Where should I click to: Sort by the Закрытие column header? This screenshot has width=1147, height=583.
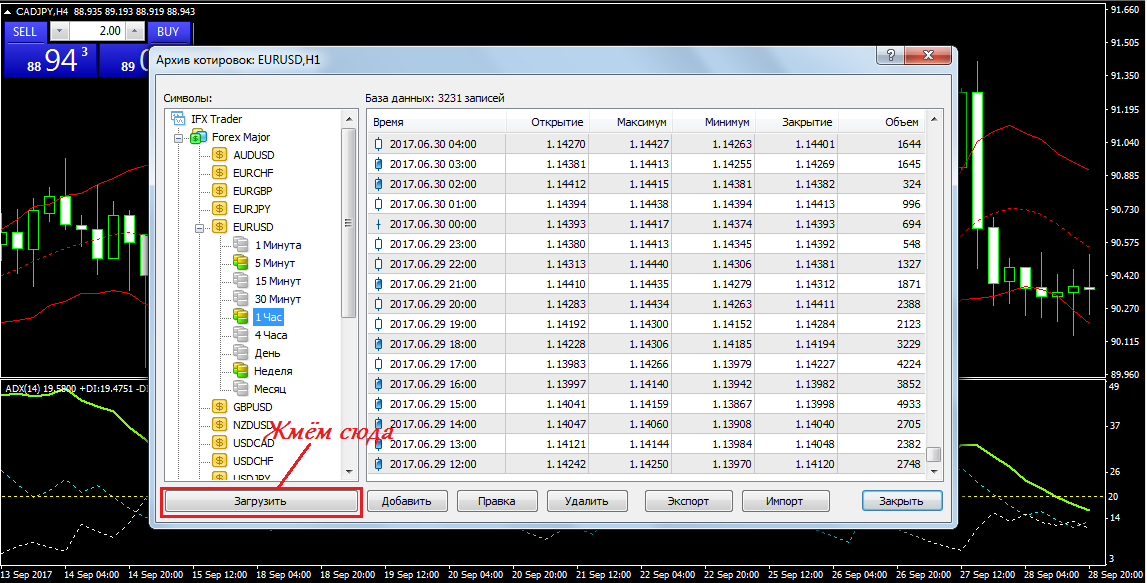tap(797, 122)
